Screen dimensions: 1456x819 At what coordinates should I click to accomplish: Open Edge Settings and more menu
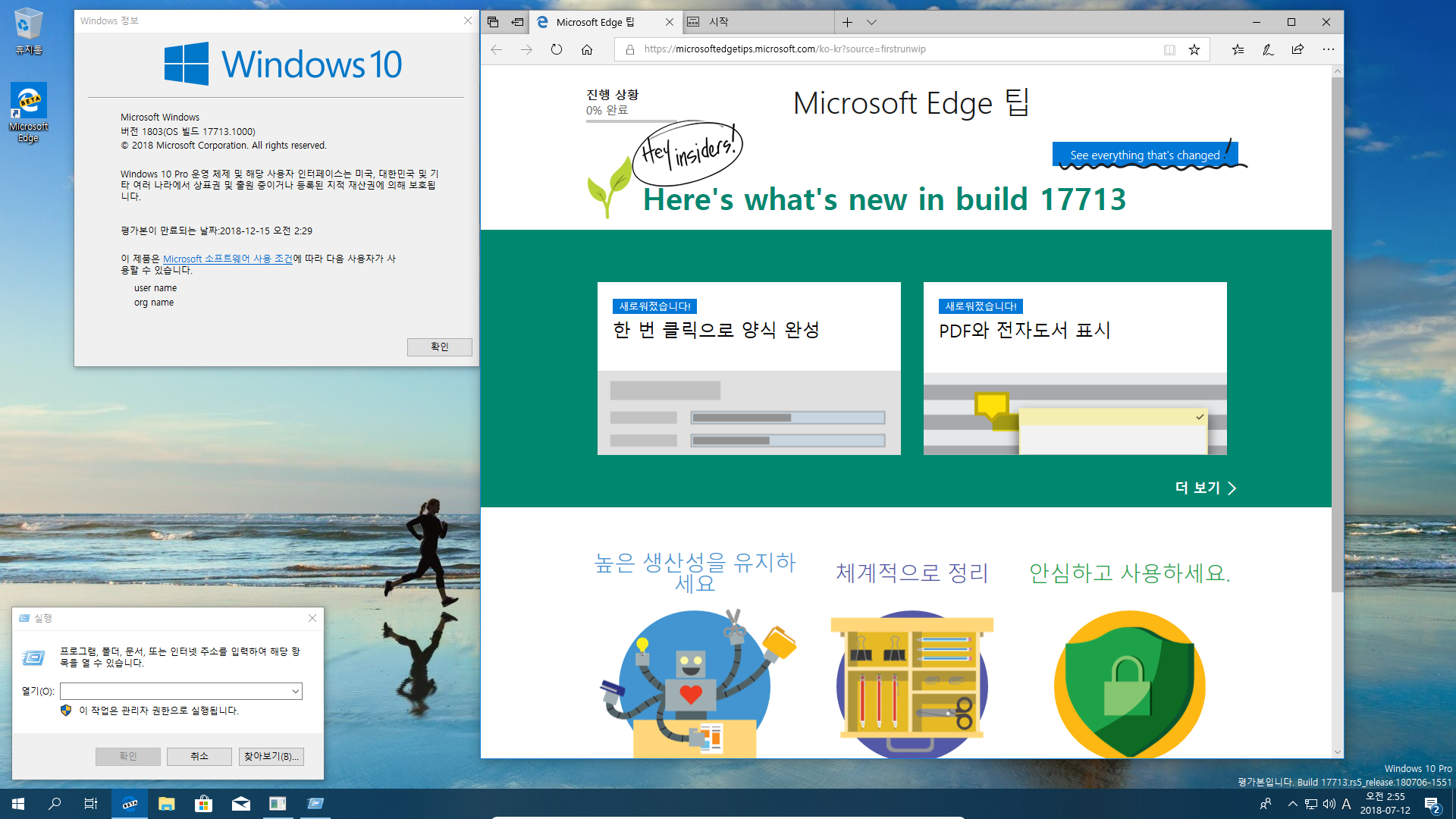1328,49
